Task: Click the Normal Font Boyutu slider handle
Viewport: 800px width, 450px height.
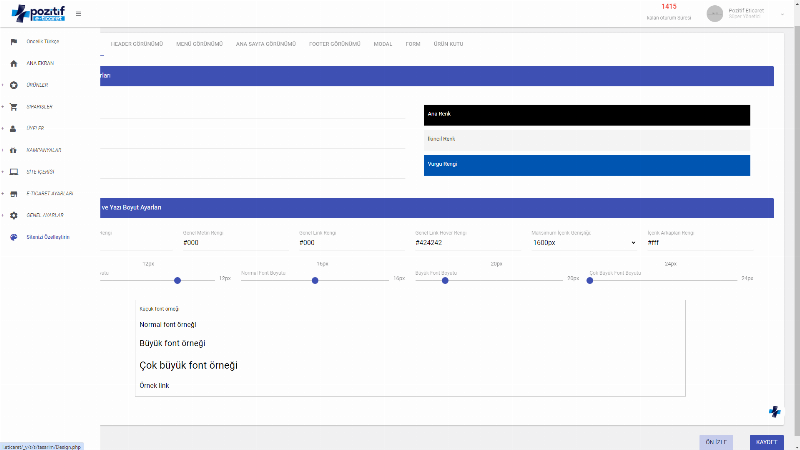Action: click(x=315, y=281)
